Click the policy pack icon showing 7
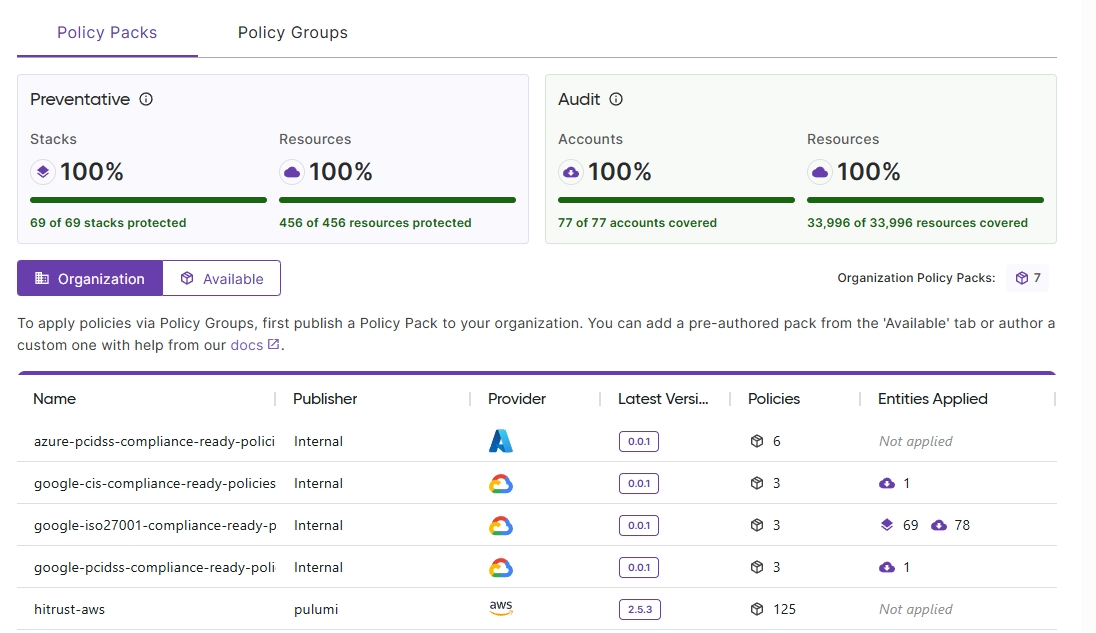This screenshot has height=633, width=1096. click(x=1027, y=278)
